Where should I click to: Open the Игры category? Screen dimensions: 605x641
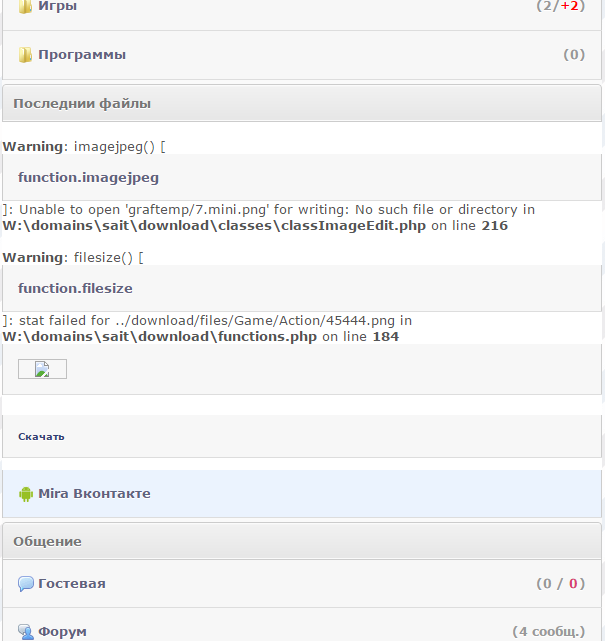click(x=57, y=6)
